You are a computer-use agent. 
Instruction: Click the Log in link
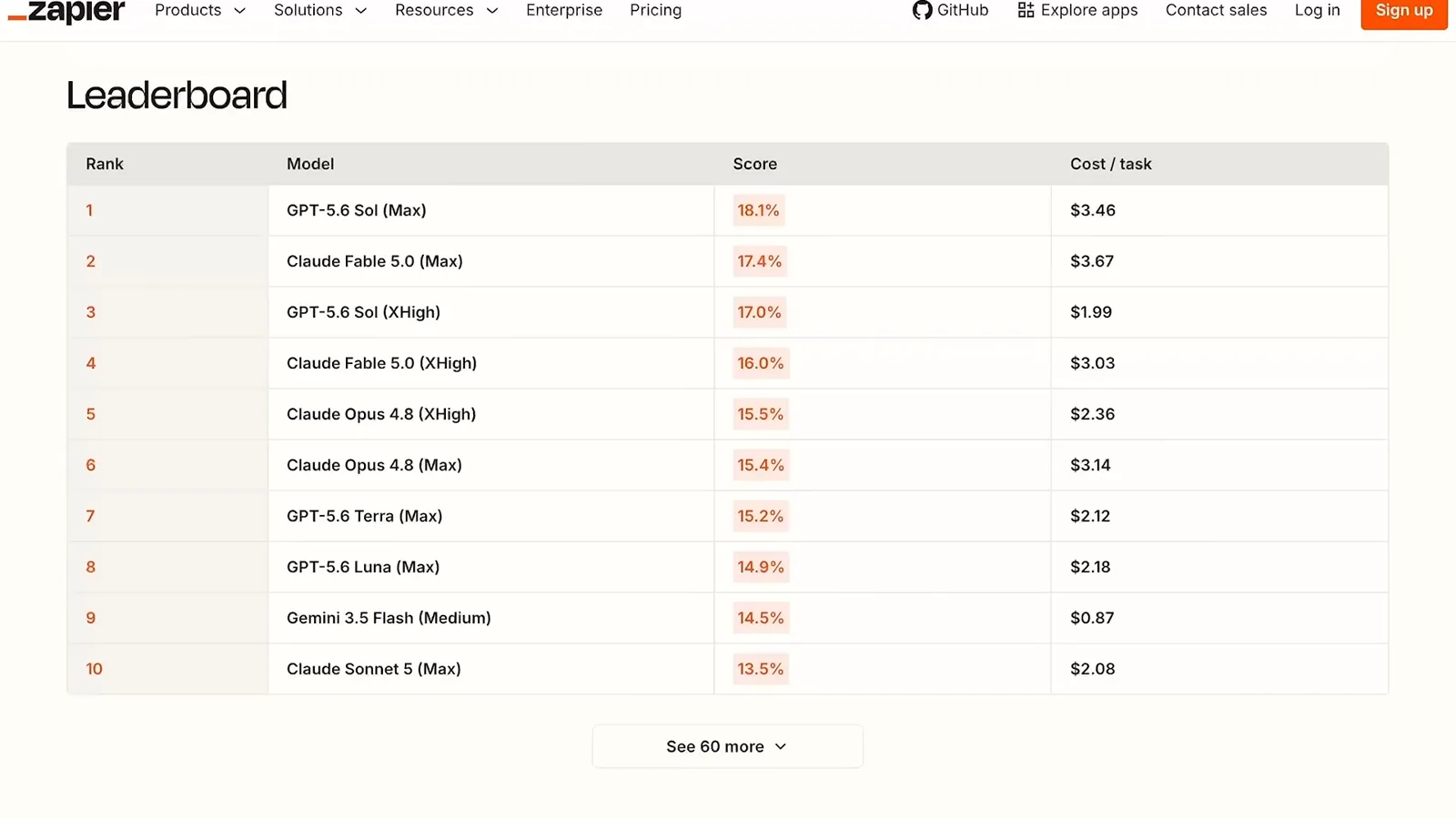tap(1317, 10)
